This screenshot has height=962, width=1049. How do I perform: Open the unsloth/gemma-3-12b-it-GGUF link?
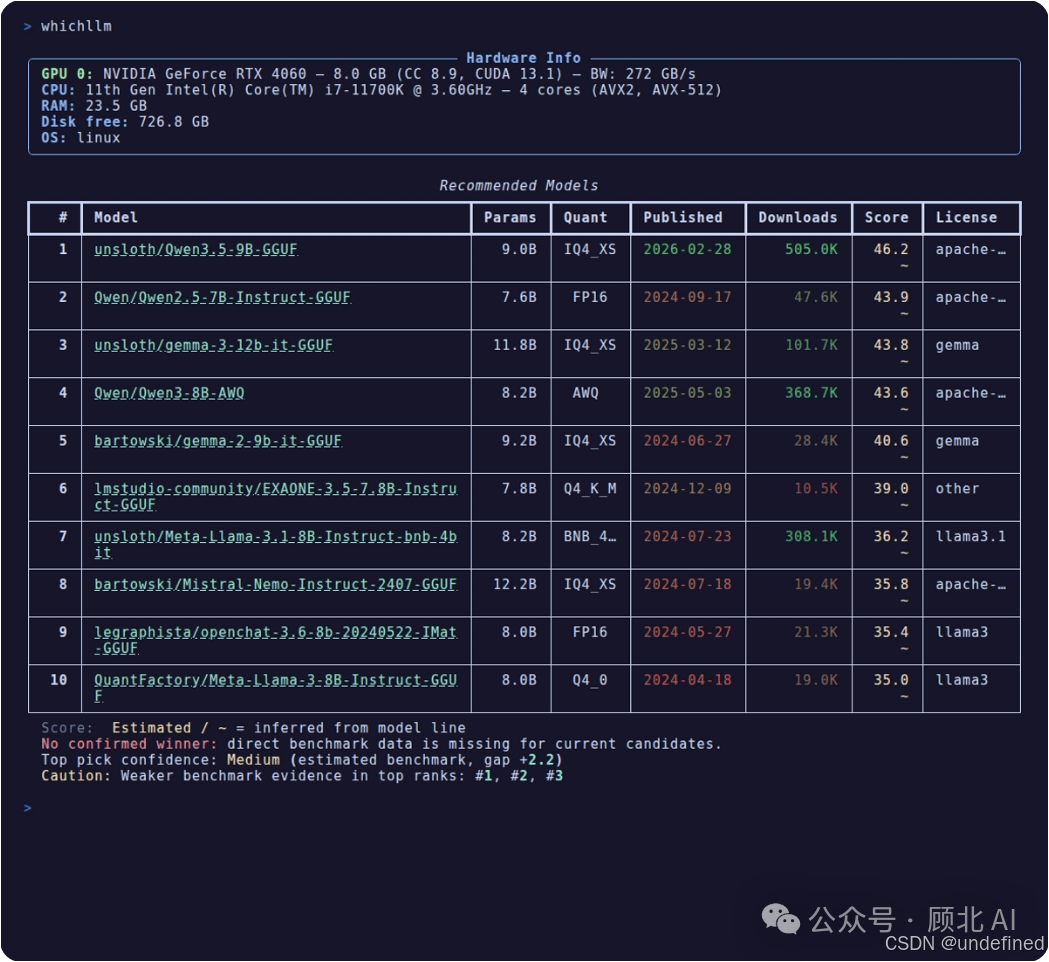(x=213, y=345)
